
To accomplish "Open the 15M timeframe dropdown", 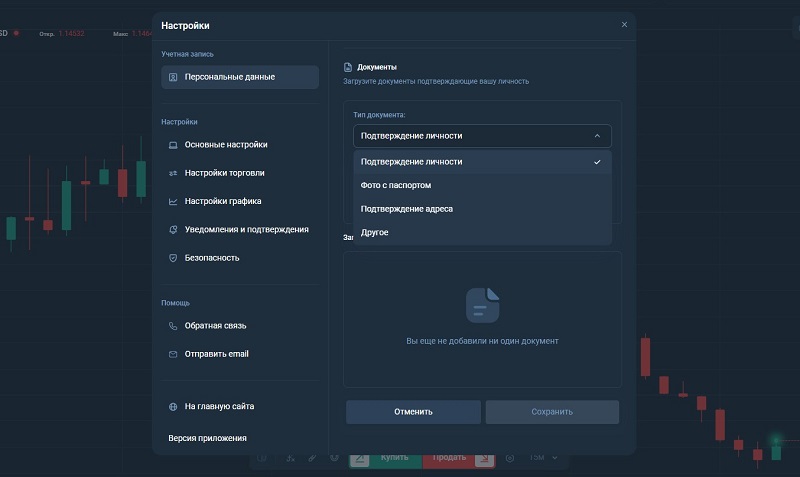I will [x=543, y=458].
